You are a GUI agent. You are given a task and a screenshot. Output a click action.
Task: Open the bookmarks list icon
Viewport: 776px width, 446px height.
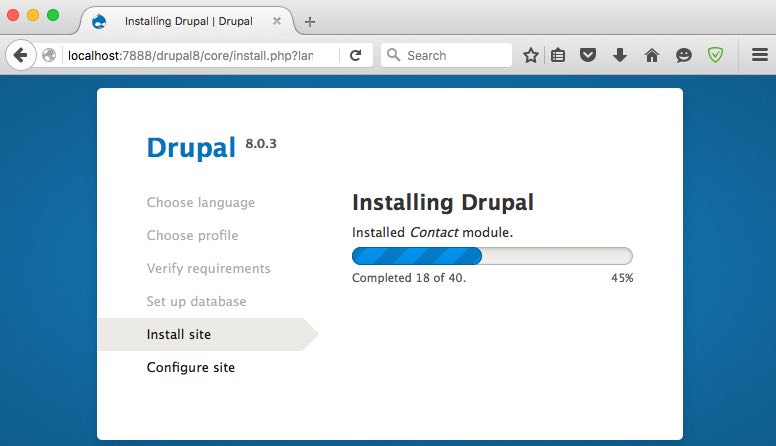pos(558,55)
